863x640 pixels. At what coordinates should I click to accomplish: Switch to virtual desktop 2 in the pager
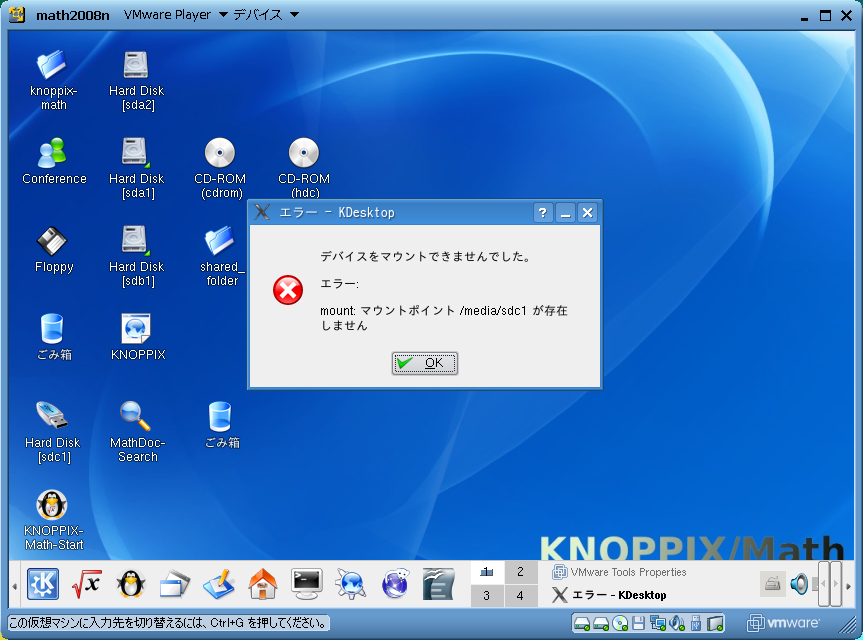521,572
